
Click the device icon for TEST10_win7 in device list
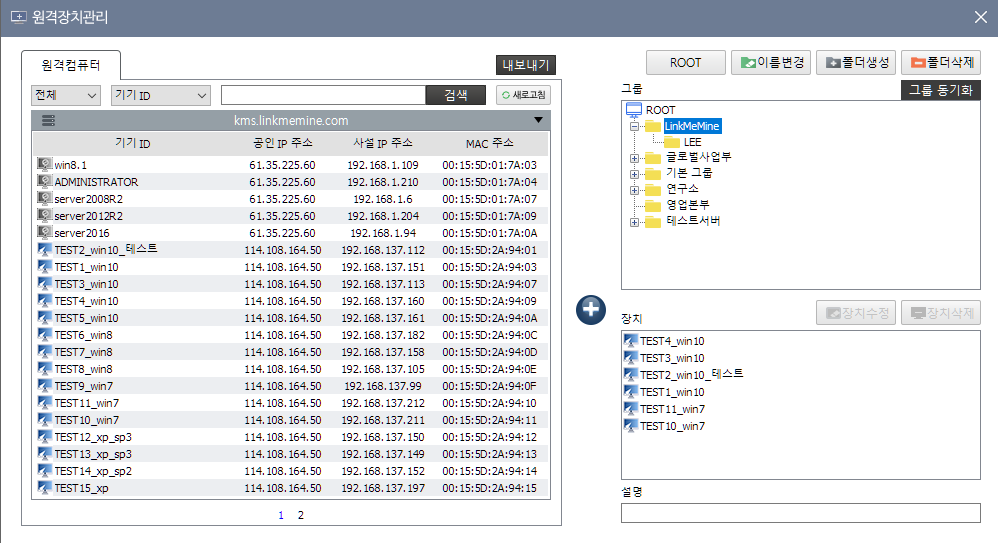(630, 426)
